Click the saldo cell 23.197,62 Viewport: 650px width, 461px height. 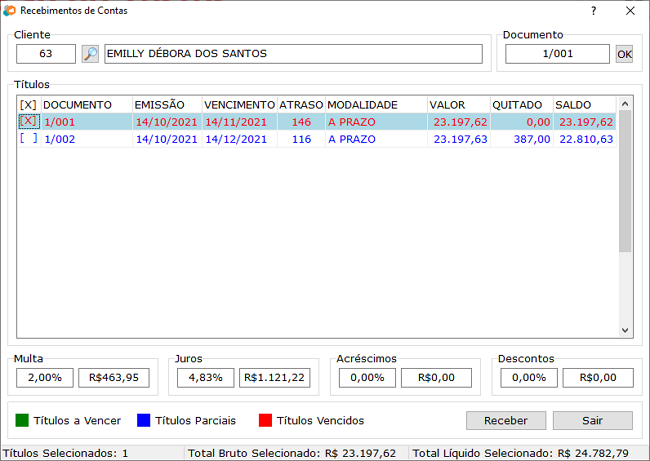586,122
